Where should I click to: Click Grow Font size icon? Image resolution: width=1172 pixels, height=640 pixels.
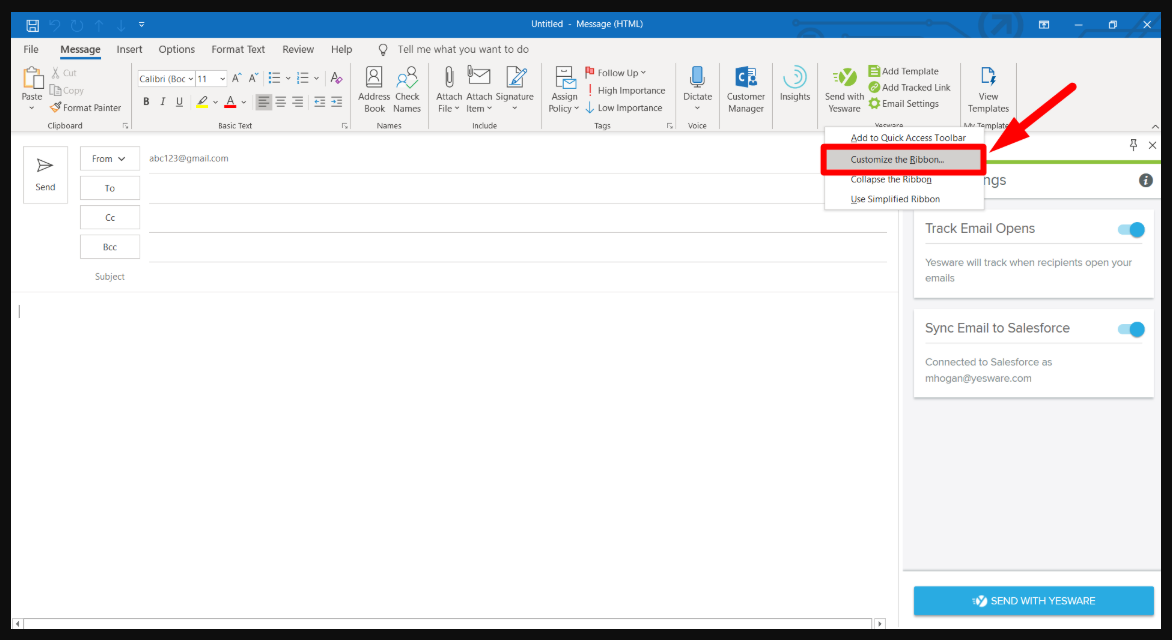[236, 79]
